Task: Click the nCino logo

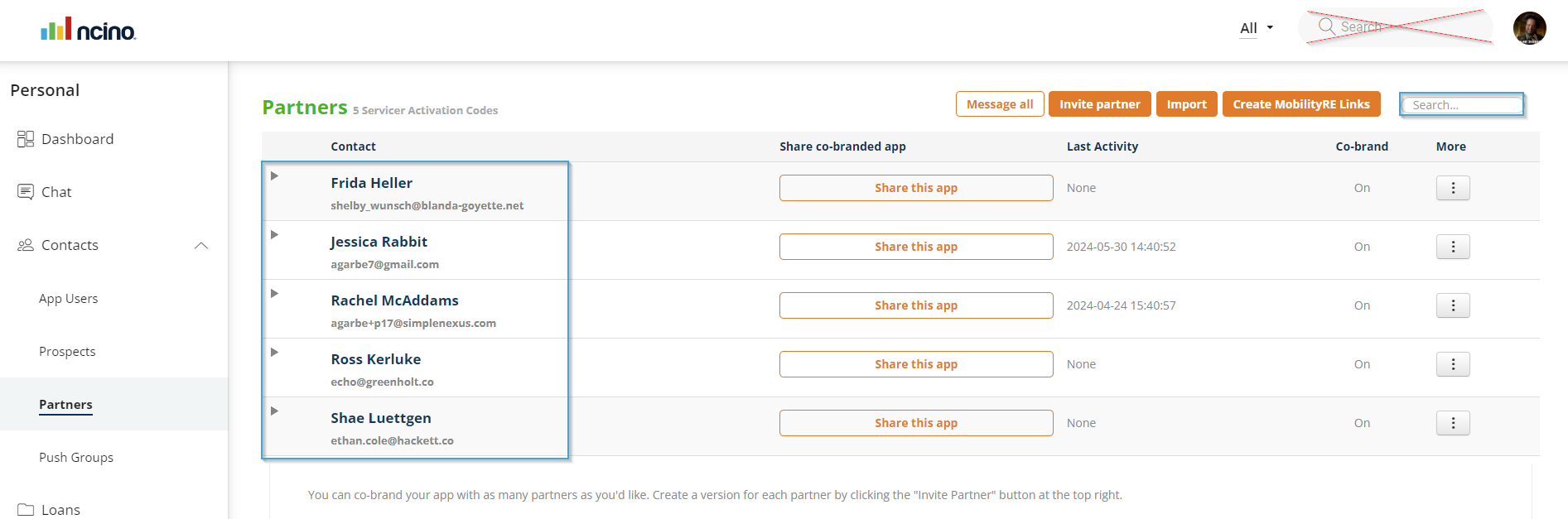Action: (89, 31)
